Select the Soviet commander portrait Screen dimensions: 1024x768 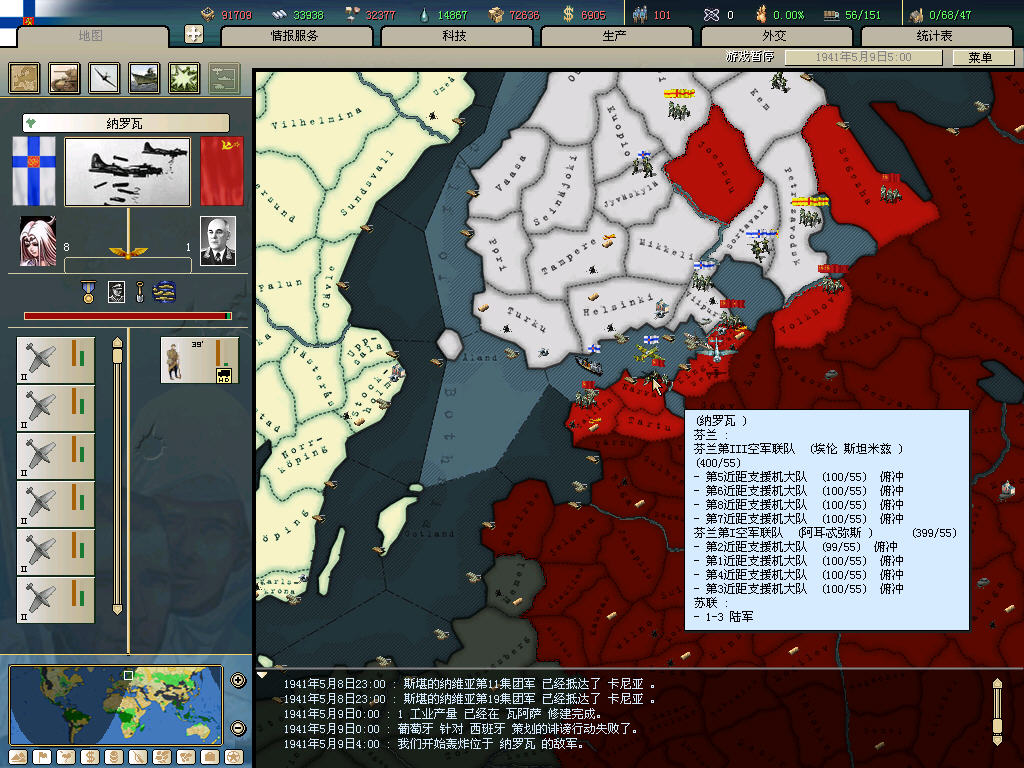point(217,241)
